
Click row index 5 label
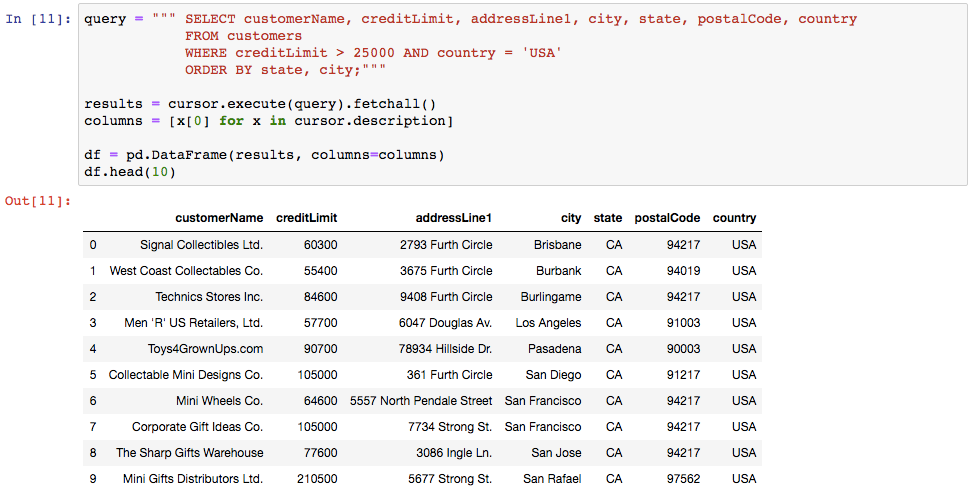(x=93, y=375)
